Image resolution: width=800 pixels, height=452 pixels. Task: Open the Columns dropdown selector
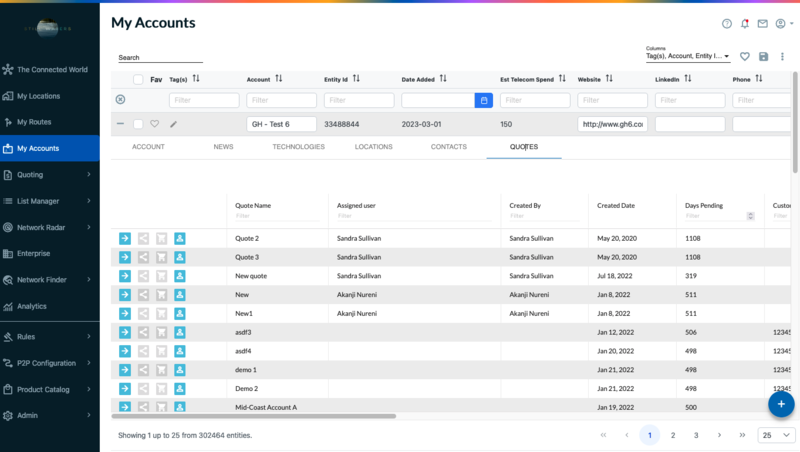pos(688,57)
